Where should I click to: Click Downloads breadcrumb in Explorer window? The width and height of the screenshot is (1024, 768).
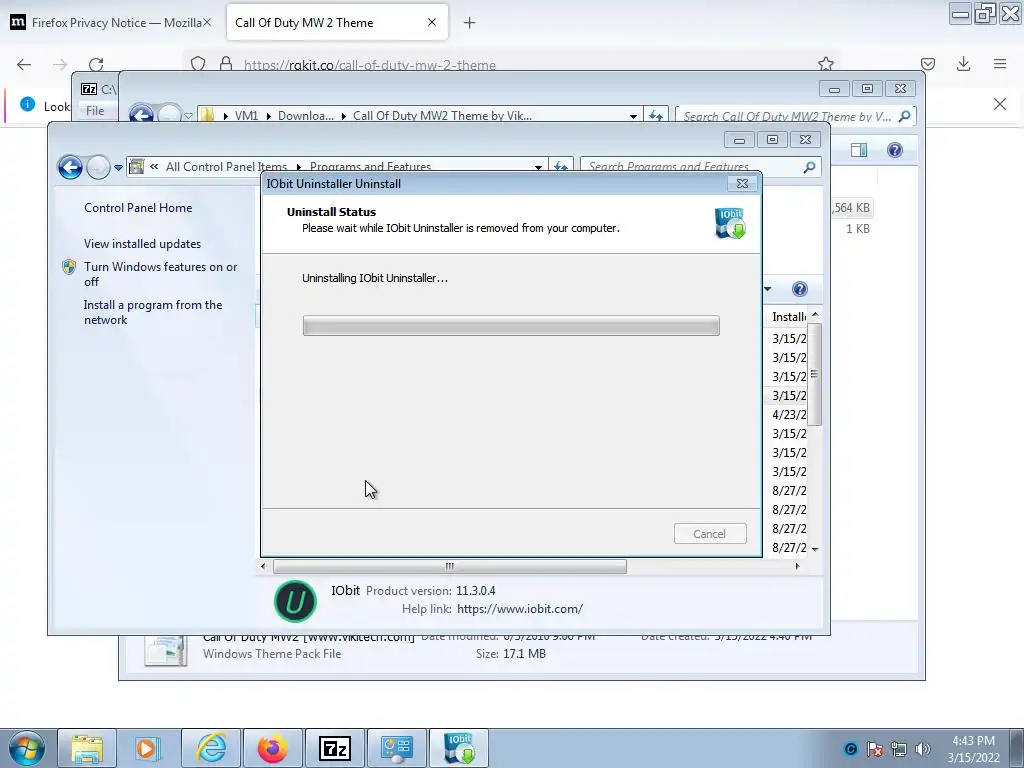(x=306, y=116)
